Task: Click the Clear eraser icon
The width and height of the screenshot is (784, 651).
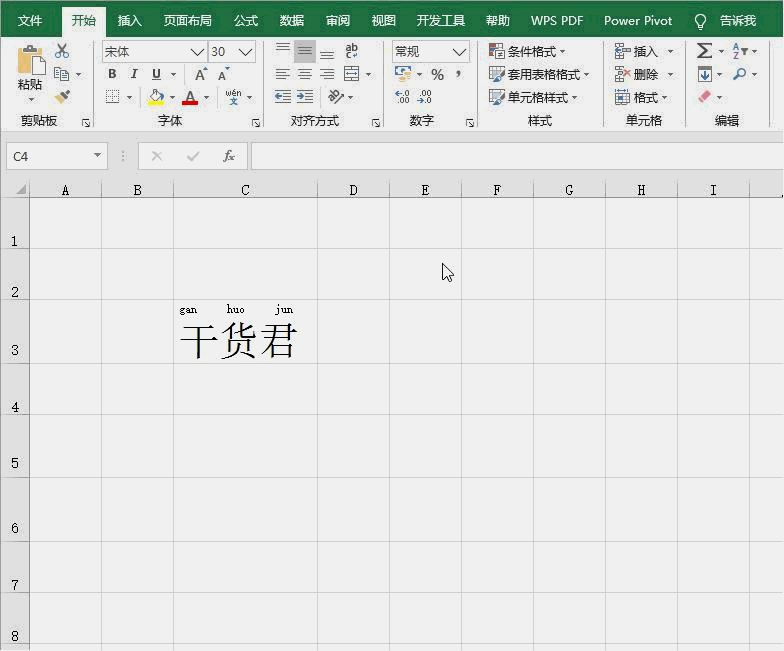Action: click(704, 96)
